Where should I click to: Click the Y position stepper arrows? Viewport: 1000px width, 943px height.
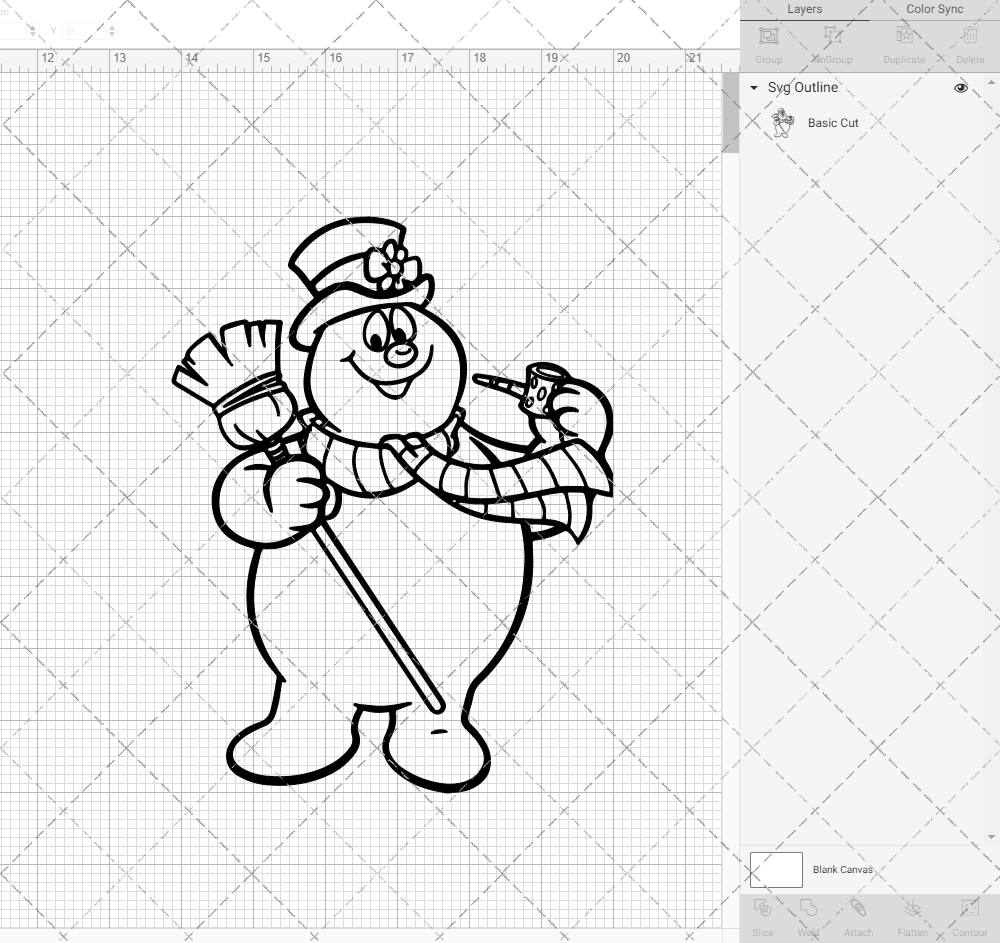[x=111, y=31]
